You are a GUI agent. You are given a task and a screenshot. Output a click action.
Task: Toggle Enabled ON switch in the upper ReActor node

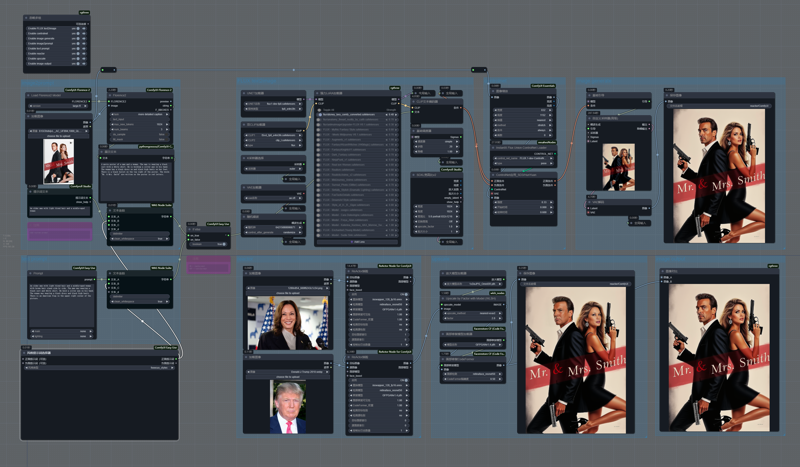tap(379, 294)
